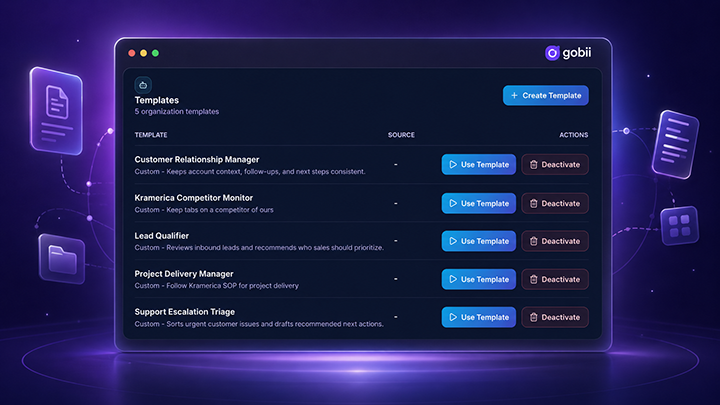Deactivate the Project Delivery Manager template
This screenshot has height=405, width=720.
click(555, 279)
